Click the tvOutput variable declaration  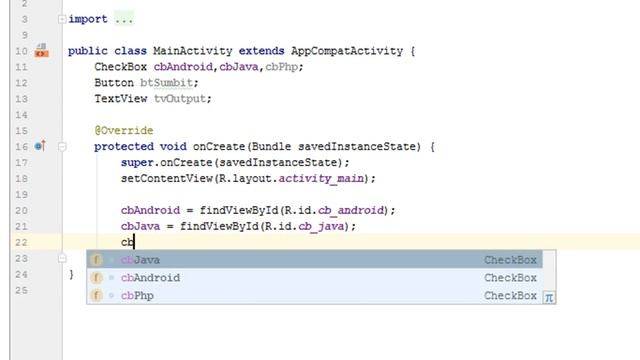pyautogui.click(x=180, y=99)
